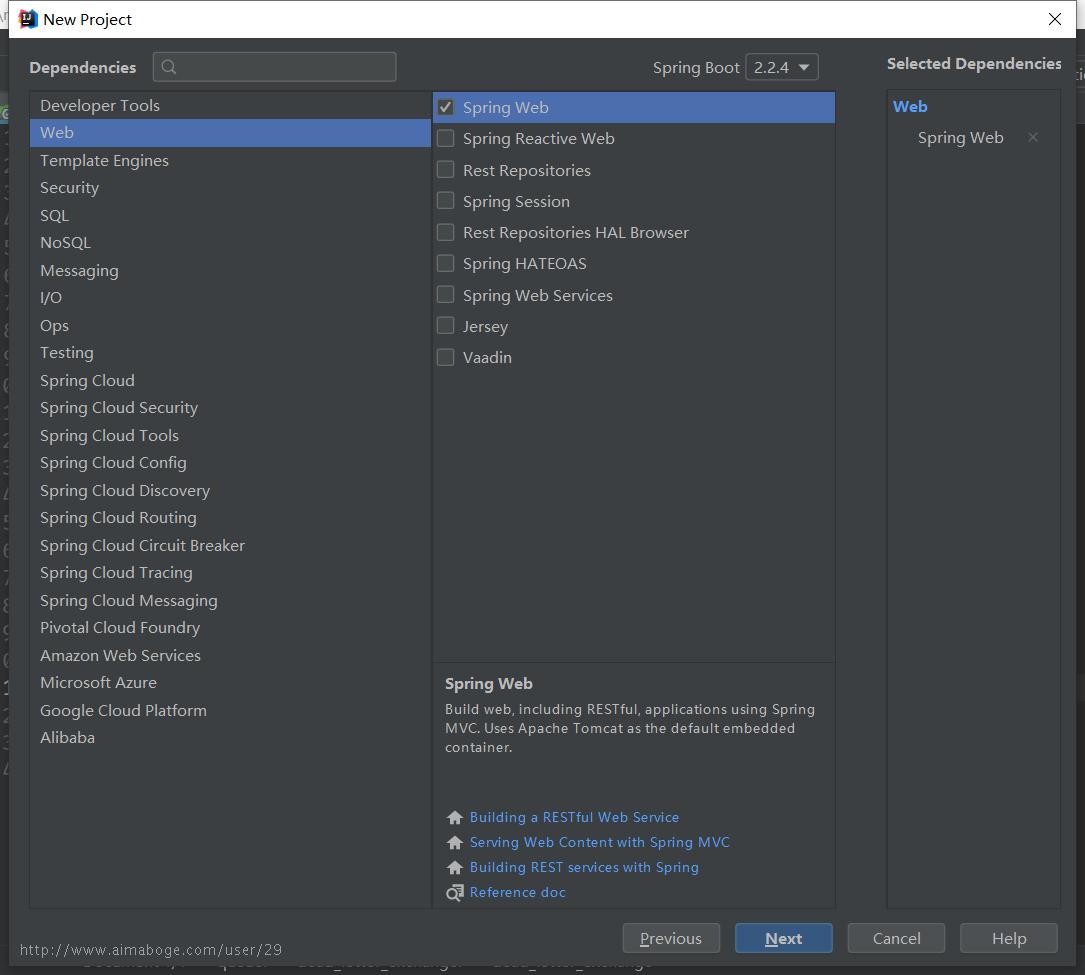Open Spring Cloud Tools category
Screen dimensions: 1085x975
pyautogui.click(x=230, y=435)
